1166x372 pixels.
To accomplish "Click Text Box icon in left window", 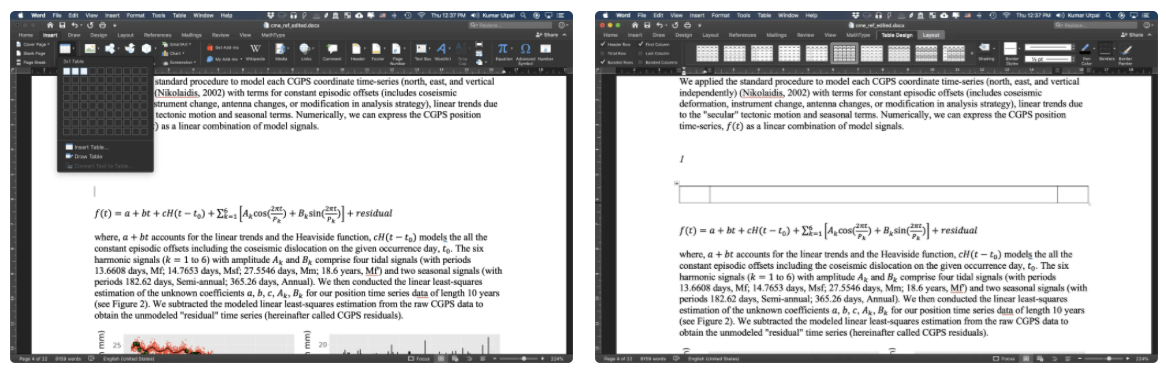I will [422, 48].
